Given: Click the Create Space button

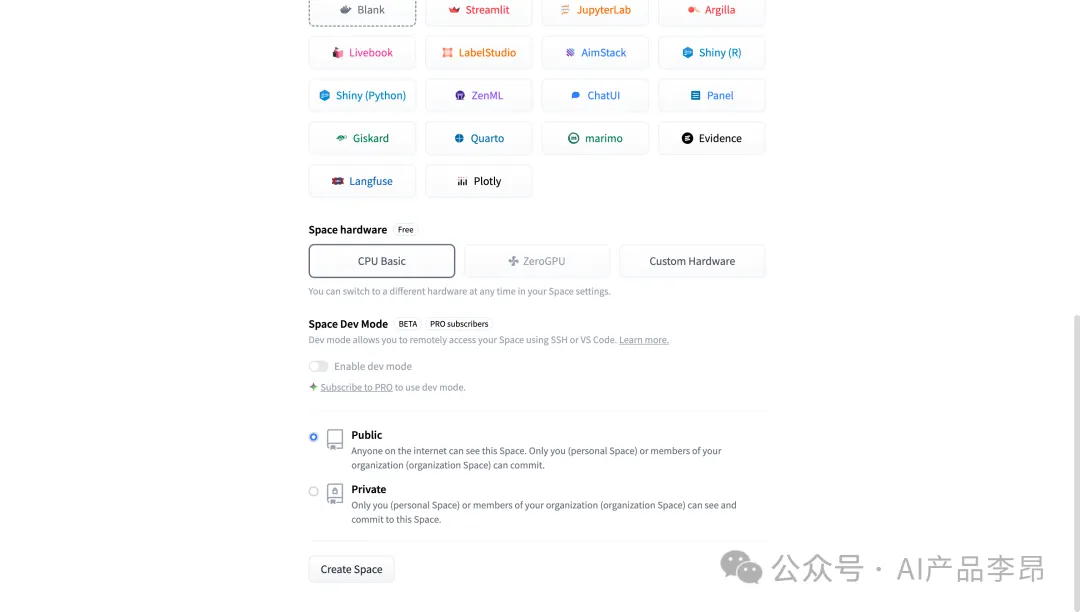Looking at the screenshot, I should (351, 569).
